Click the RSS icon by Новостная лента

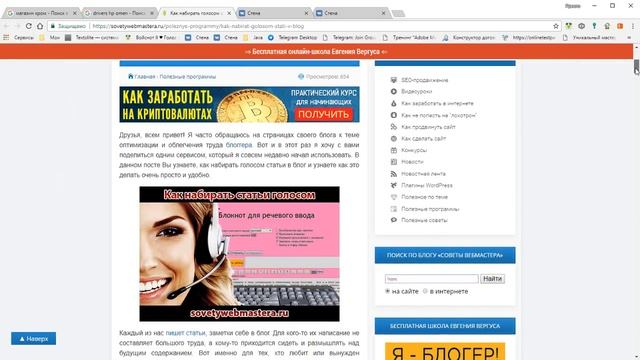pos(393,174)
